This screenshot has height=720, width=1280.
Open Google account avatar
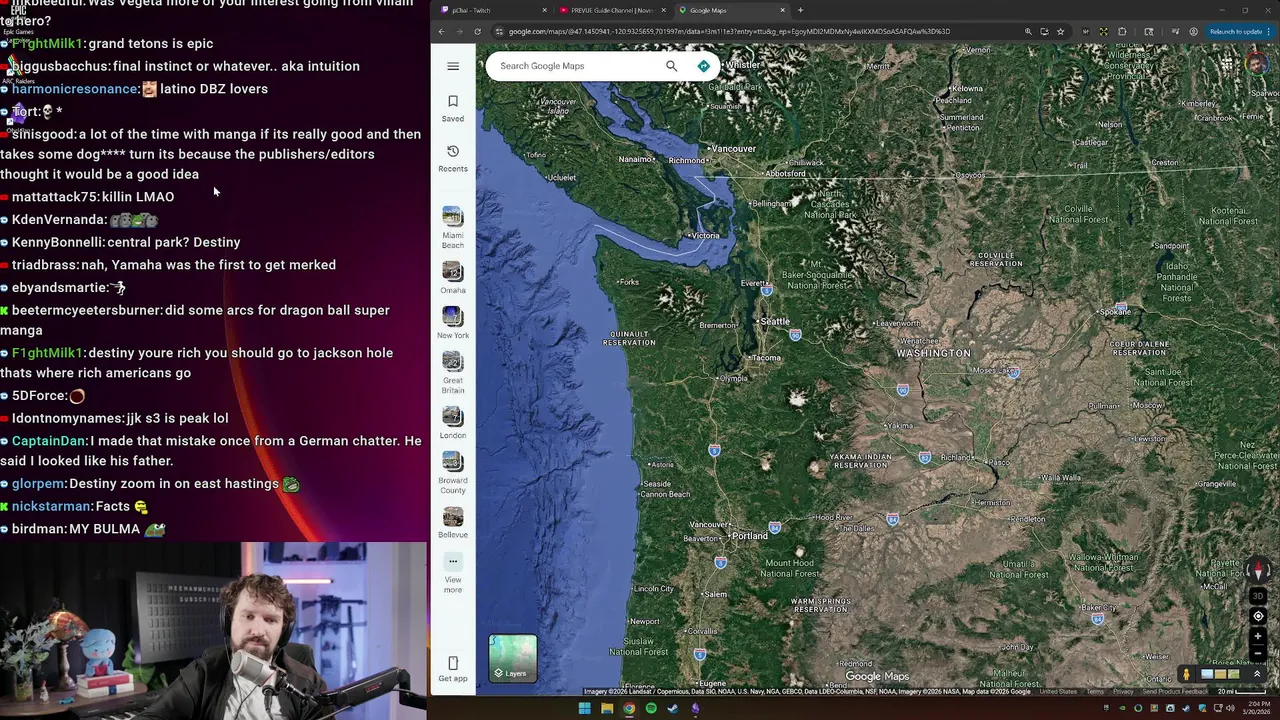[x=1258, y=64]
